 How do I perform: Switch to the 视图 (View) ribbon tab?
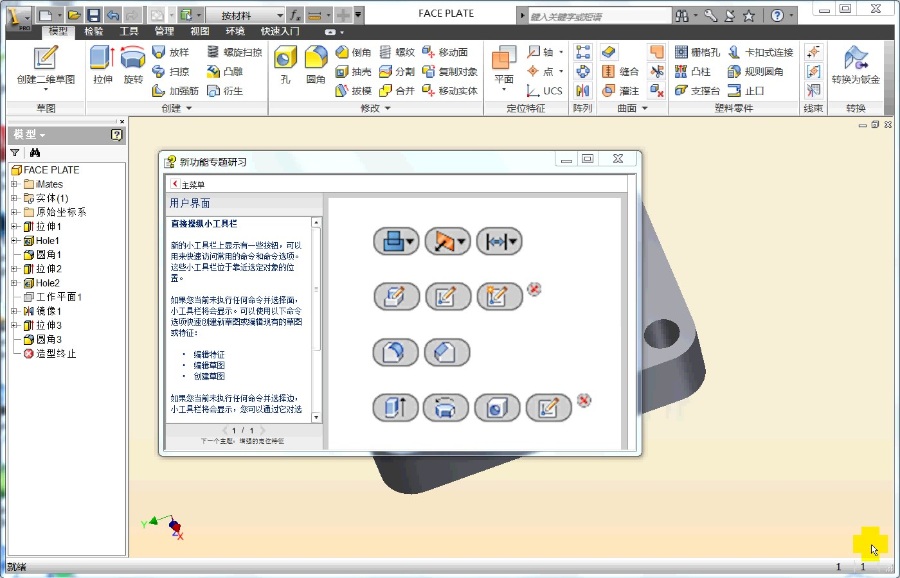[200, 32]
